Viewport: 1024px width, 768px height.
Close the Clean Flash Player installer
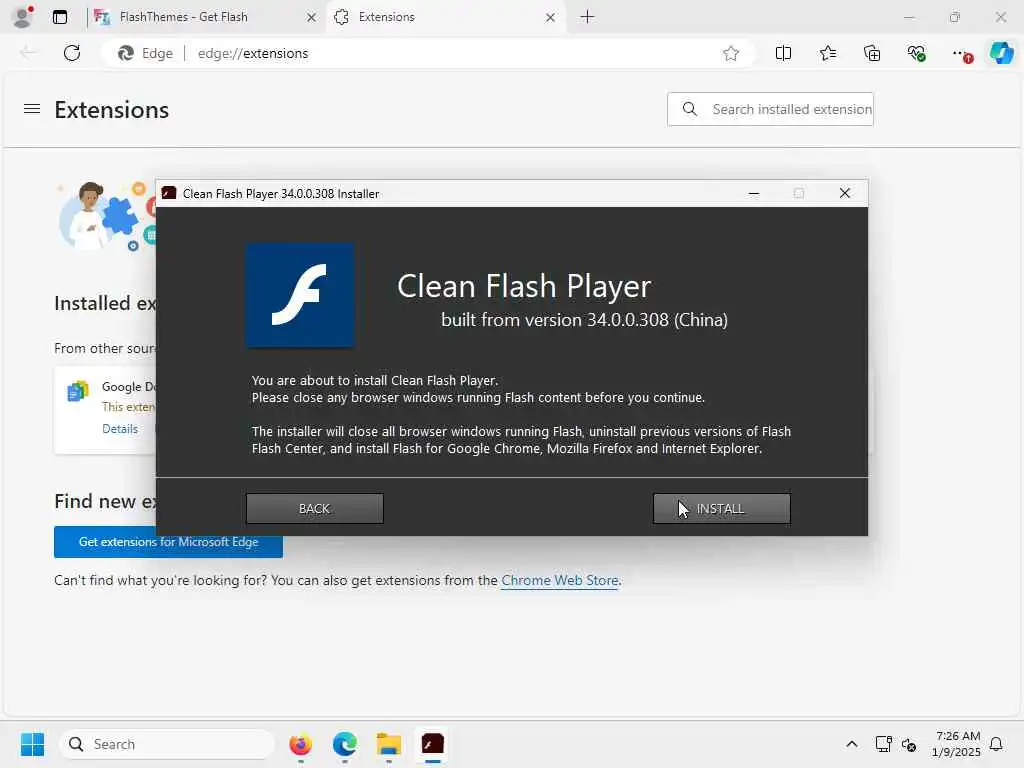(844, 193)
